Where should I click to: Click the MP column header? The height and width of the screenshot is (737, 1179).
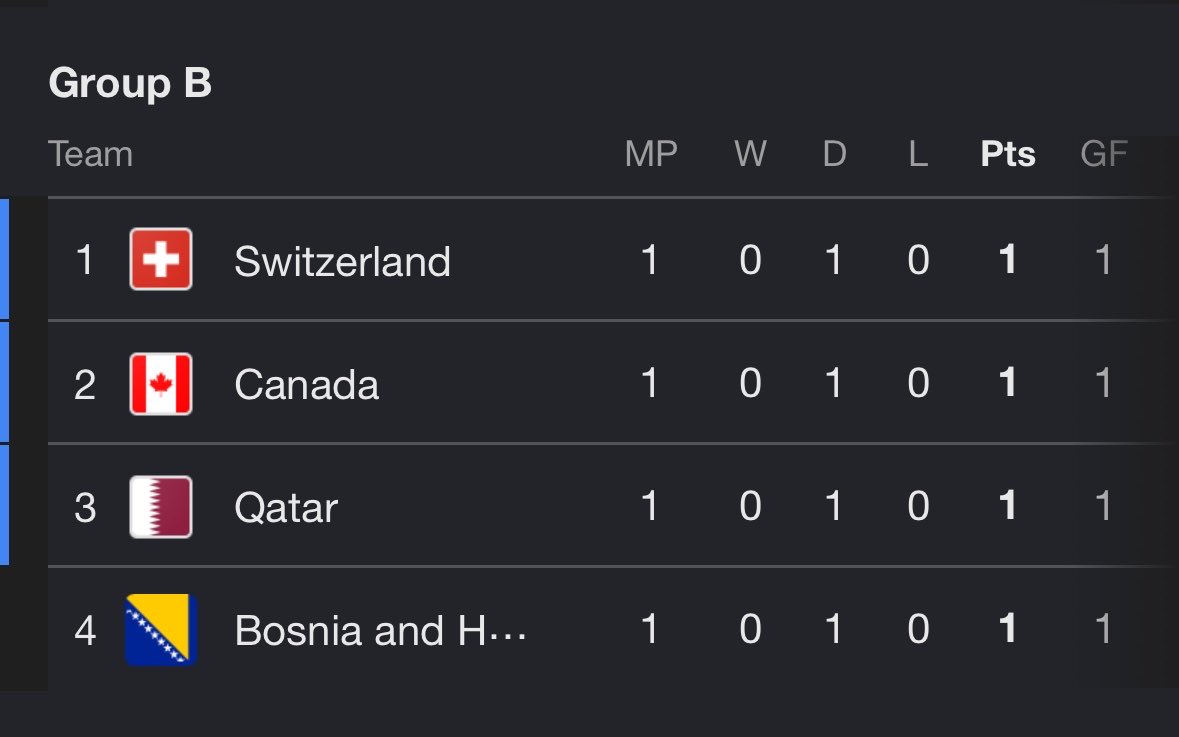(651, 154)
